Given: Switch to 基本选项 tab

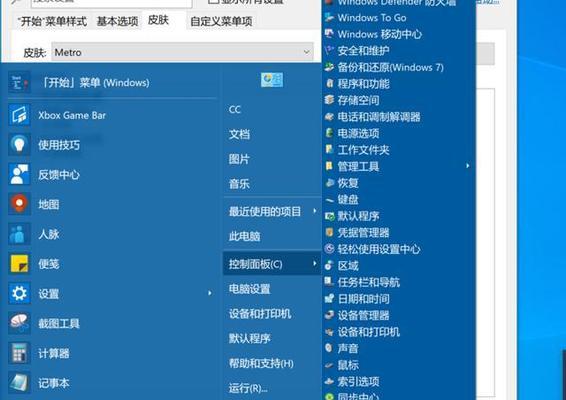Looking at the screenshot, I should point(117,22).
